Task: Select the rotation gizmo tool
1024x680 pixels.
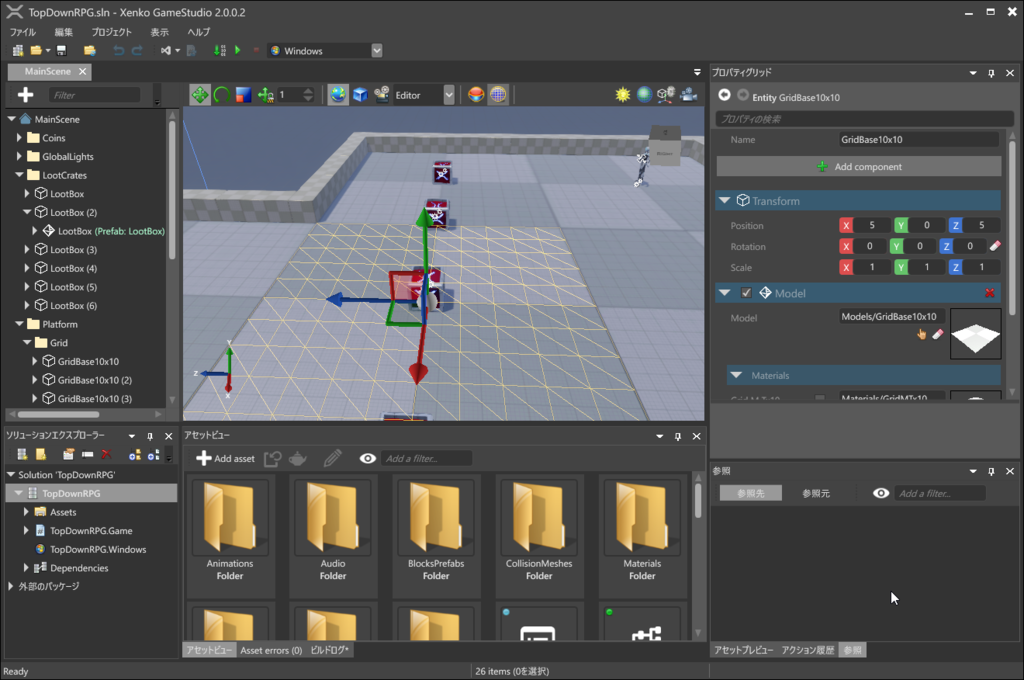Action: pos(222,95)
